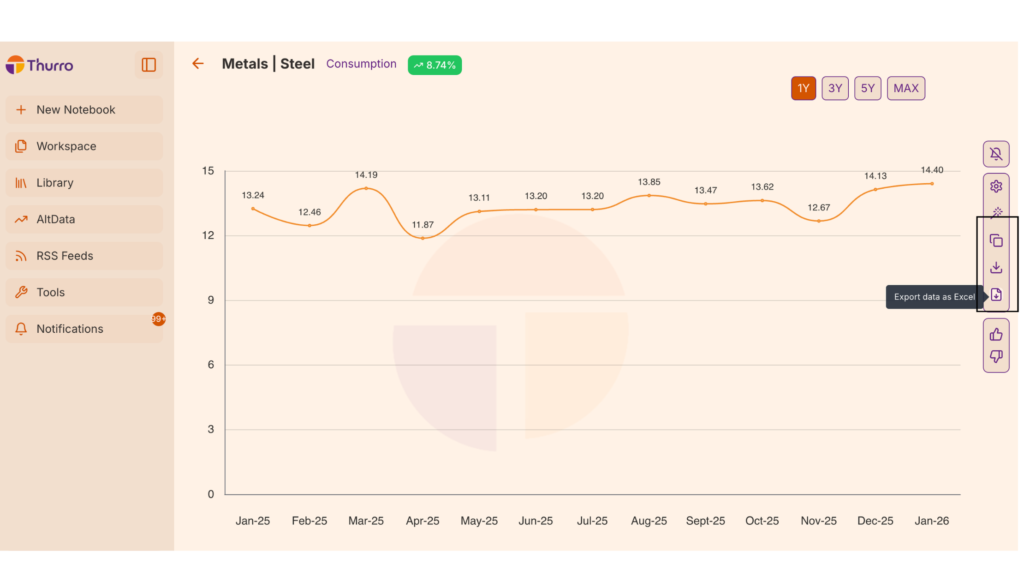This screenshot has height=576, width=1024.
Task: Click the copy chart icon
Action: click(x=996, y=241)
